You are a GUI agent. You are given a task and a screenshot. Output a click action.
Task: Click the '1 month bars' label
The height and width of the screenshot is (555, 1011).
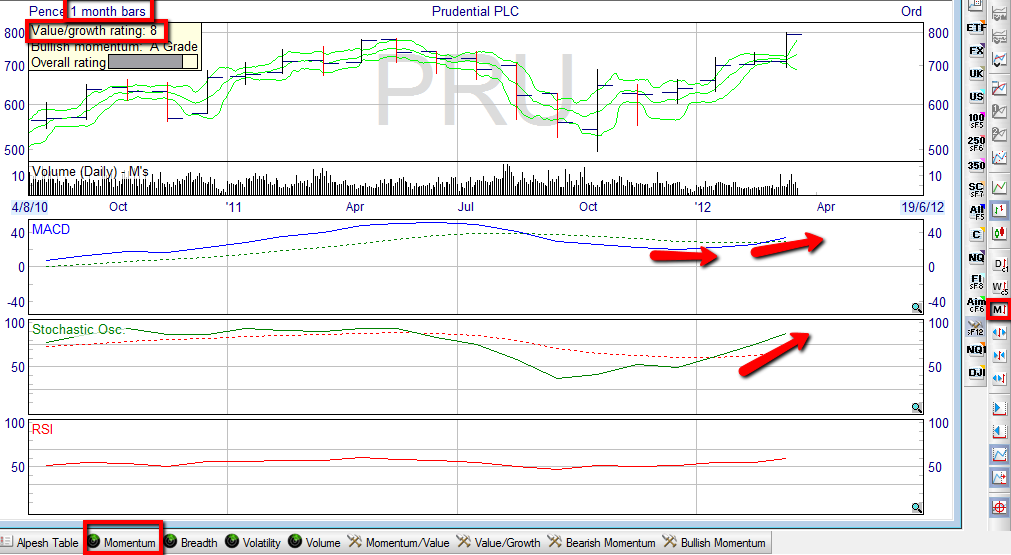(x=108, y=11)
